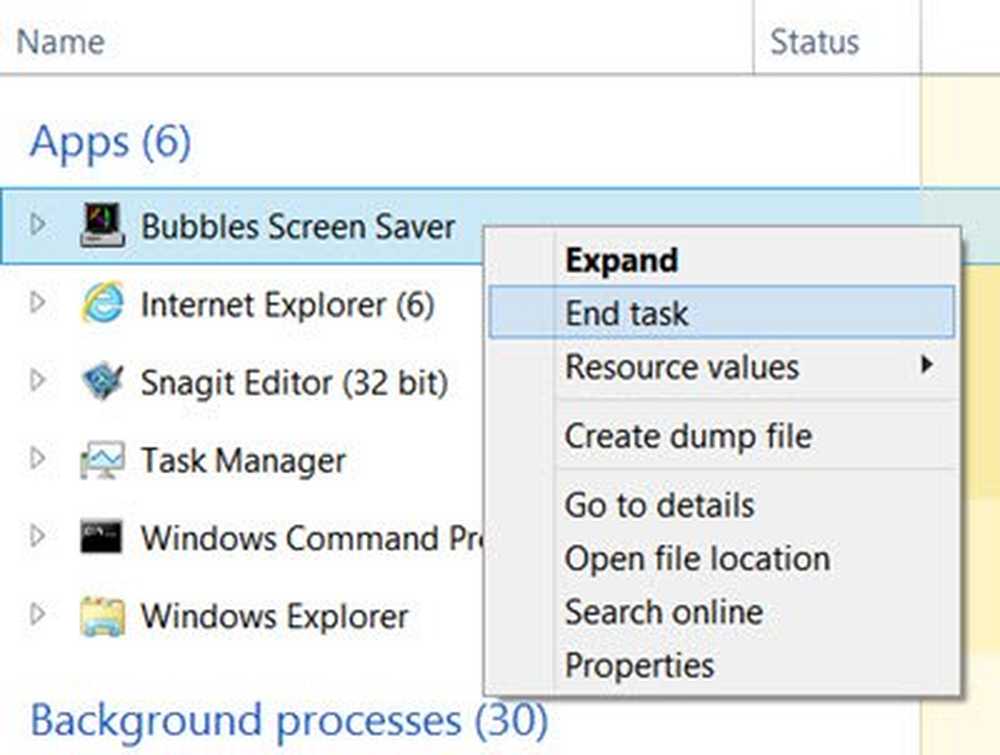Viewport: 1000px width, 755px height.
Task: Click the Task Manager app icon
Action: pyautogui.click(x=102, y=460)
